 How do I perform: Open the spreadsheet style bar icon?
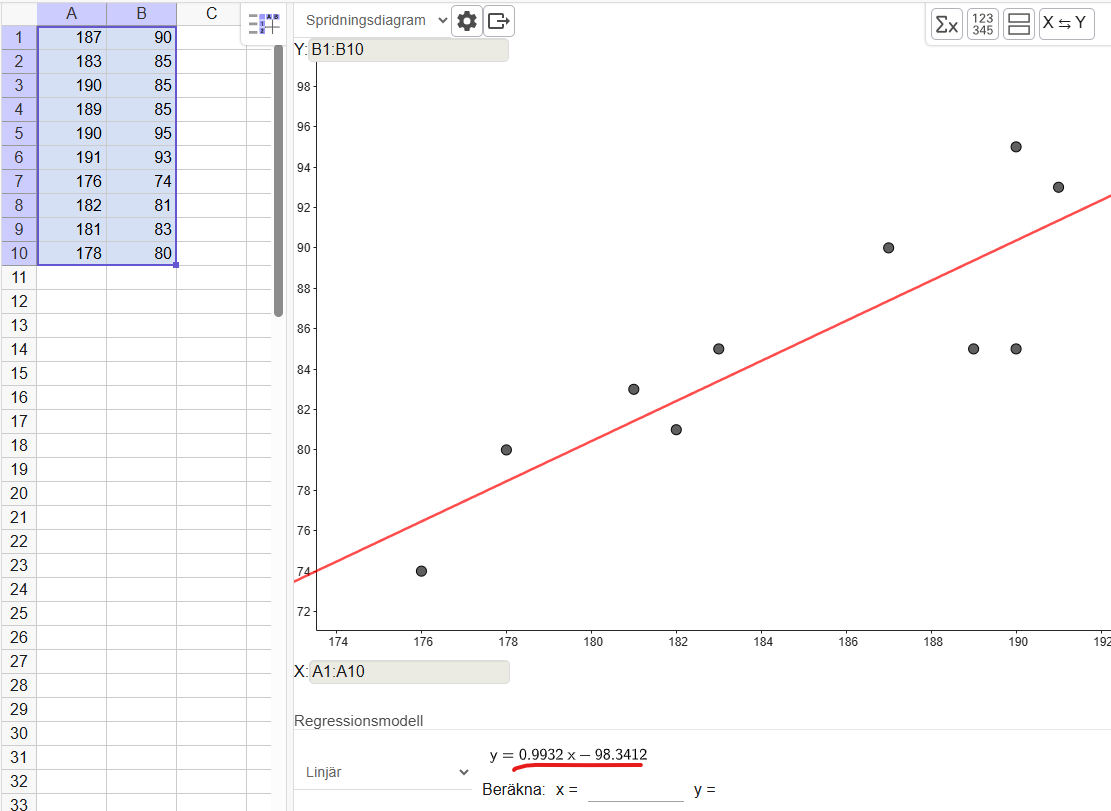tap(263, 25)
